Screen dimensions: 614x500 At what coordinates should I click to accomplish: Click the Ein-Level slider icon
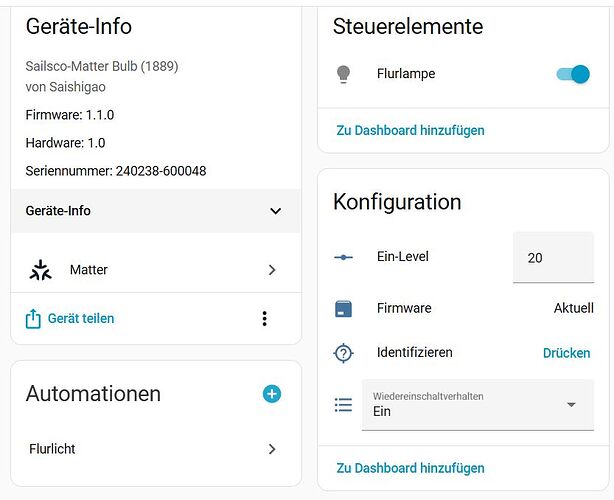344,257
